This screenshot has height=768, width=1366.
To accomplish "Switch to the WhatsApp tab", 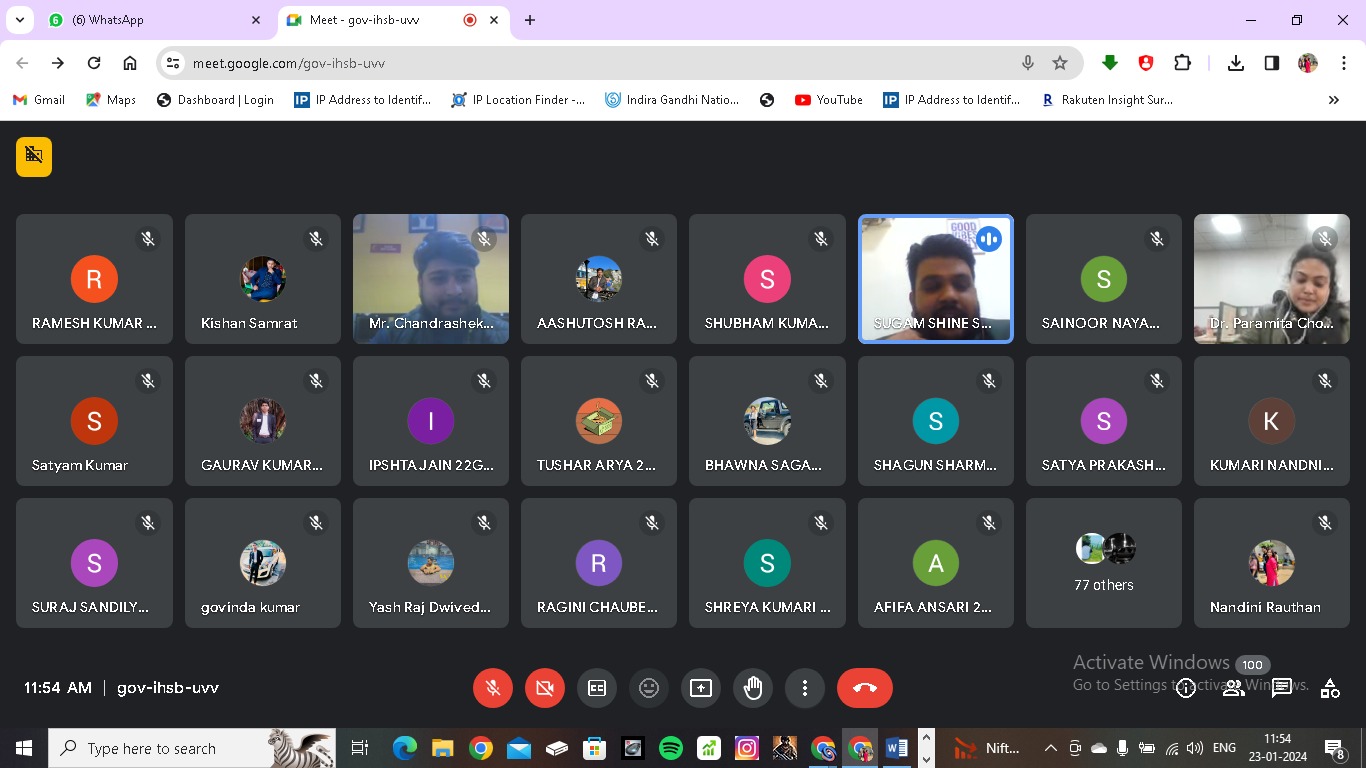I will (150, 20).
